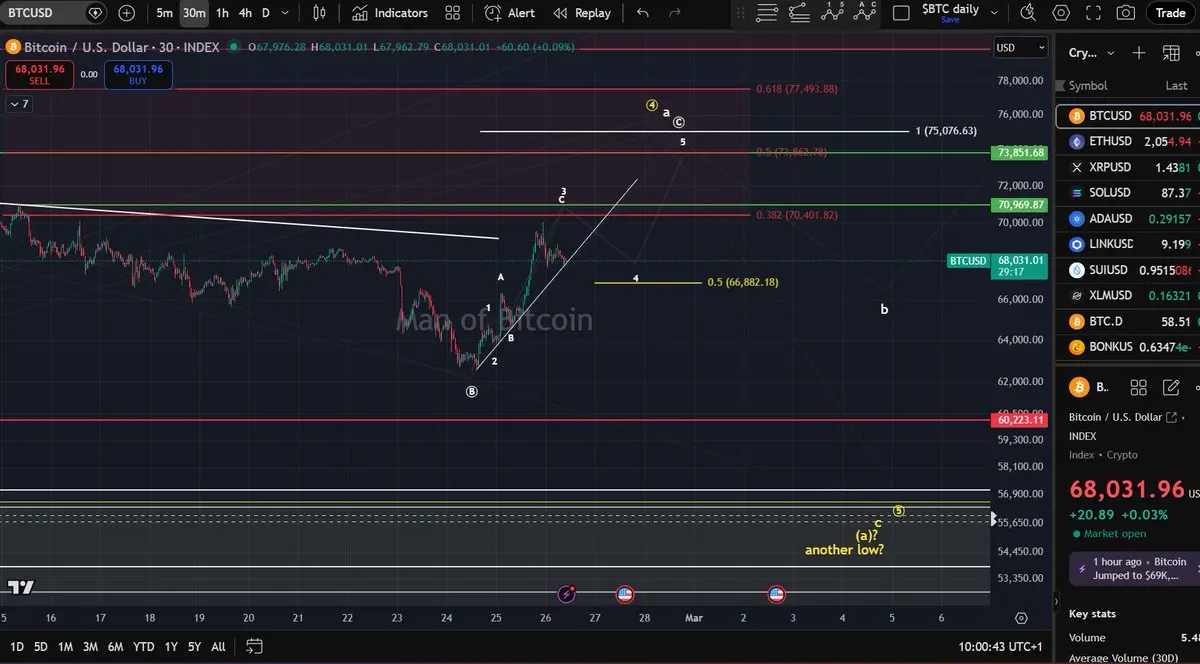Click the plus icon to compare symbols
This screenshot has height=664, width=1200.
tap(127, 13)
